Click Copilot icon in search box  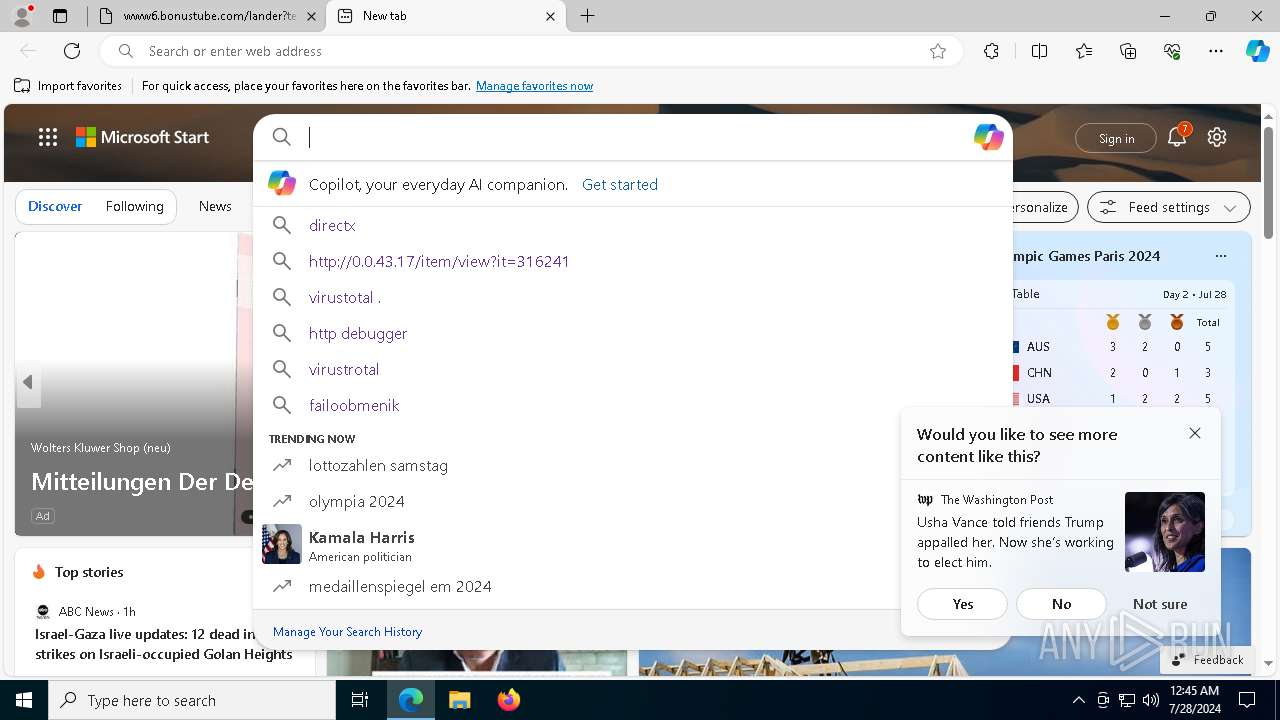[x=988, y=138]
